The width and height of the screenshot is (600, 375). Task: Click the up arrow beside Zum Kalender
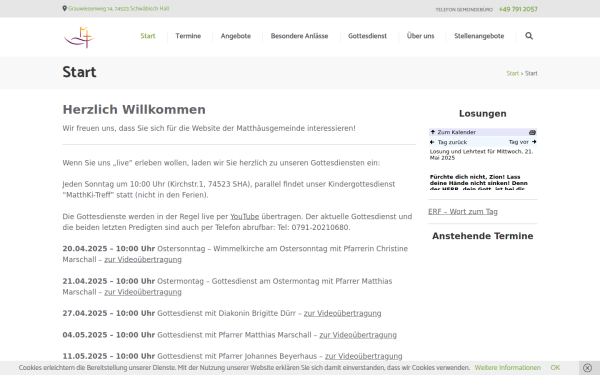click(433, 132)
